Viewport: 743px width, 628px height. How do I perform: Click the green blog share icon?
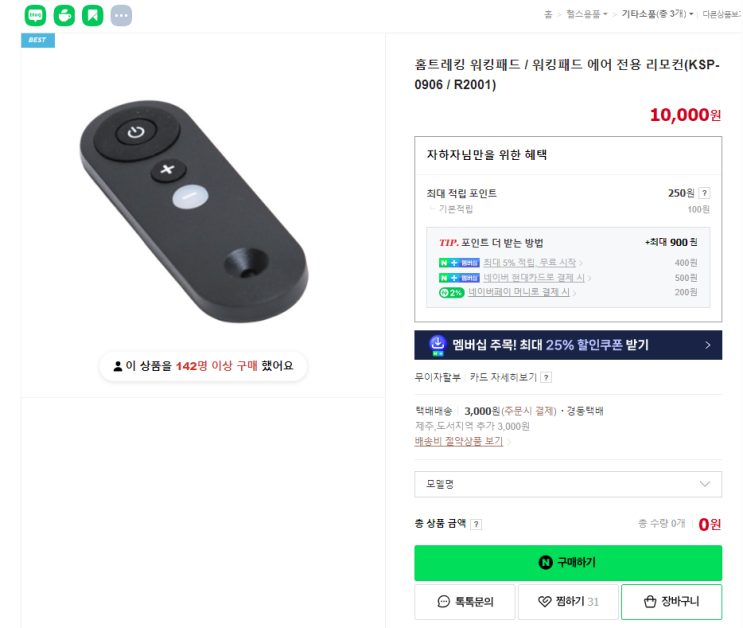35,15
